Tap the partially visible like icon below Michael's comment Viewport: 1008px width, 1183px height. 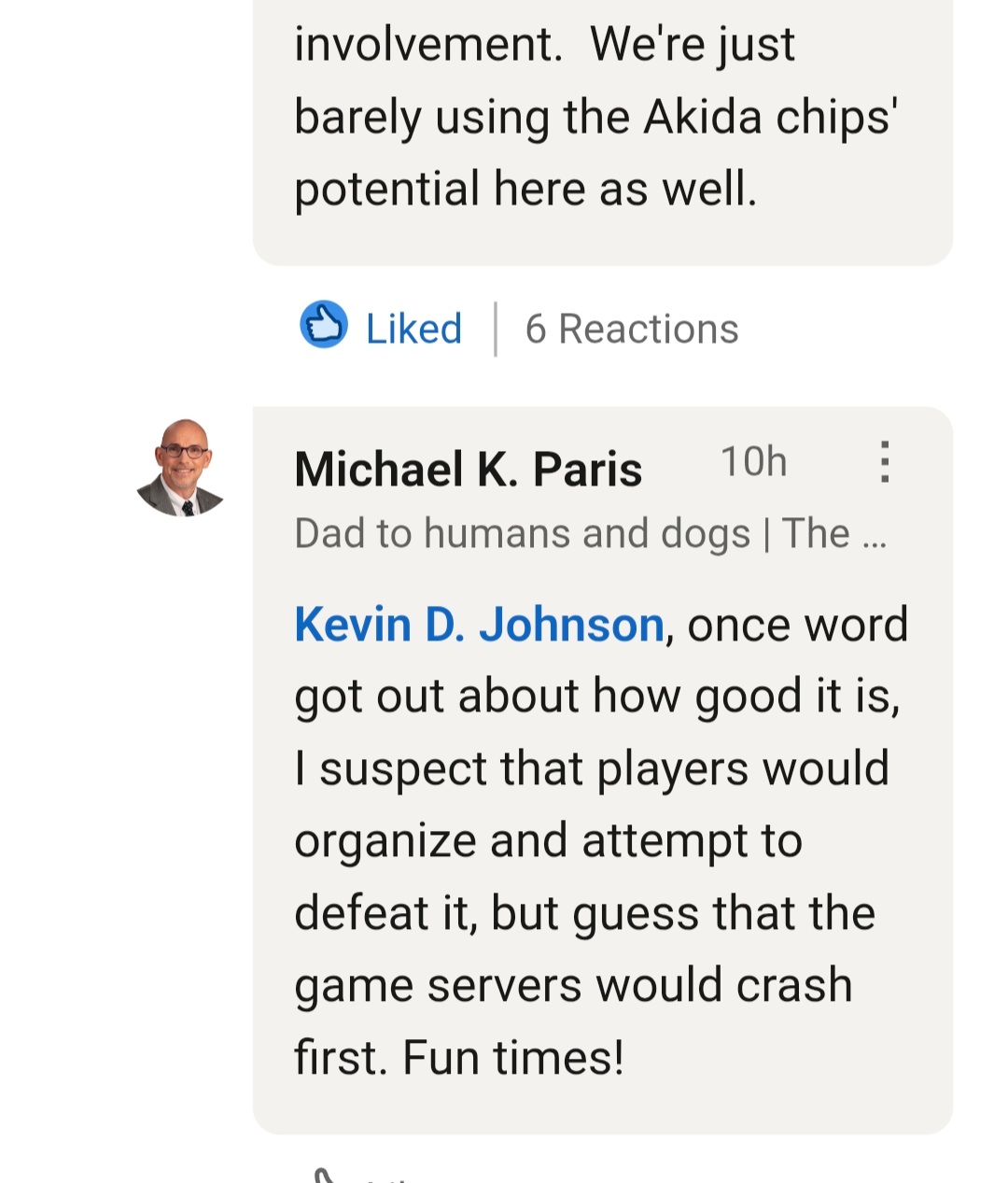(324, 1175)
